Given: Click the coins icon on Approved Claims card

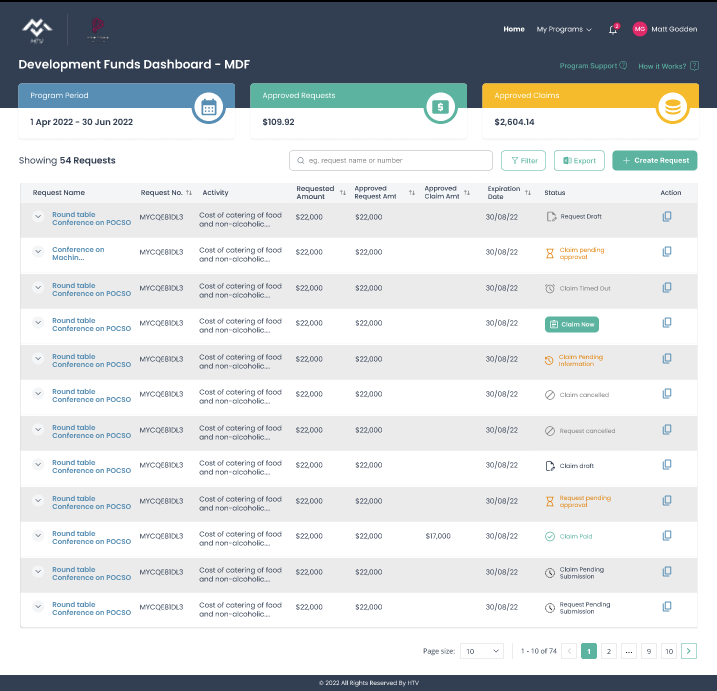Looking at the screenshot, I should (672, 108).
